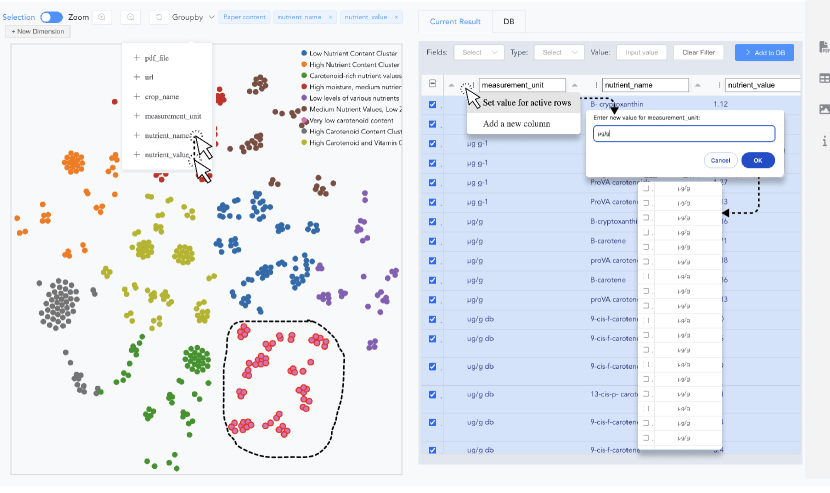Image resolution: width=830 pixels, height=493 pixels.
Task: Click 'High Carotenoid and Vitamin' legend label
Action: click(355, 142)
